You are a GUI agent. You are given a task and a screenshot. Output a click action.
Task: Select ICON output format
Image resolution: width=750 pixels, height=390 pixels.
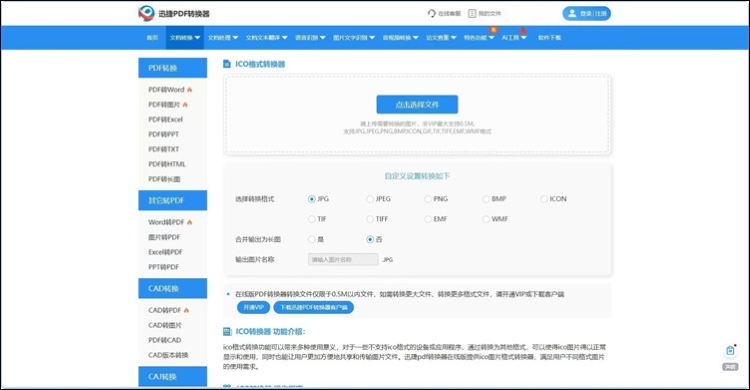pyautogui.click(x=544, y=199)
